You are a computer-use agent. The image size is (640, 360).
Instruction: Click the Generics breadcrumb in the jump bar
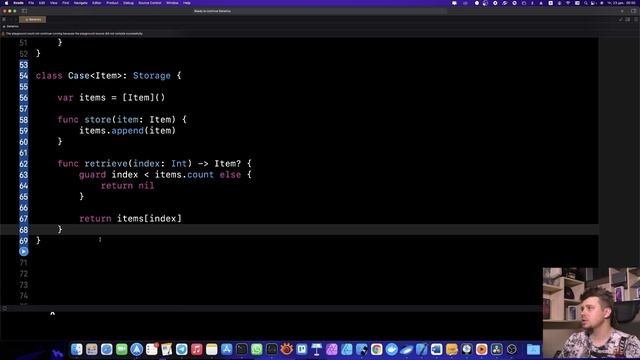[x=11, y=27]
